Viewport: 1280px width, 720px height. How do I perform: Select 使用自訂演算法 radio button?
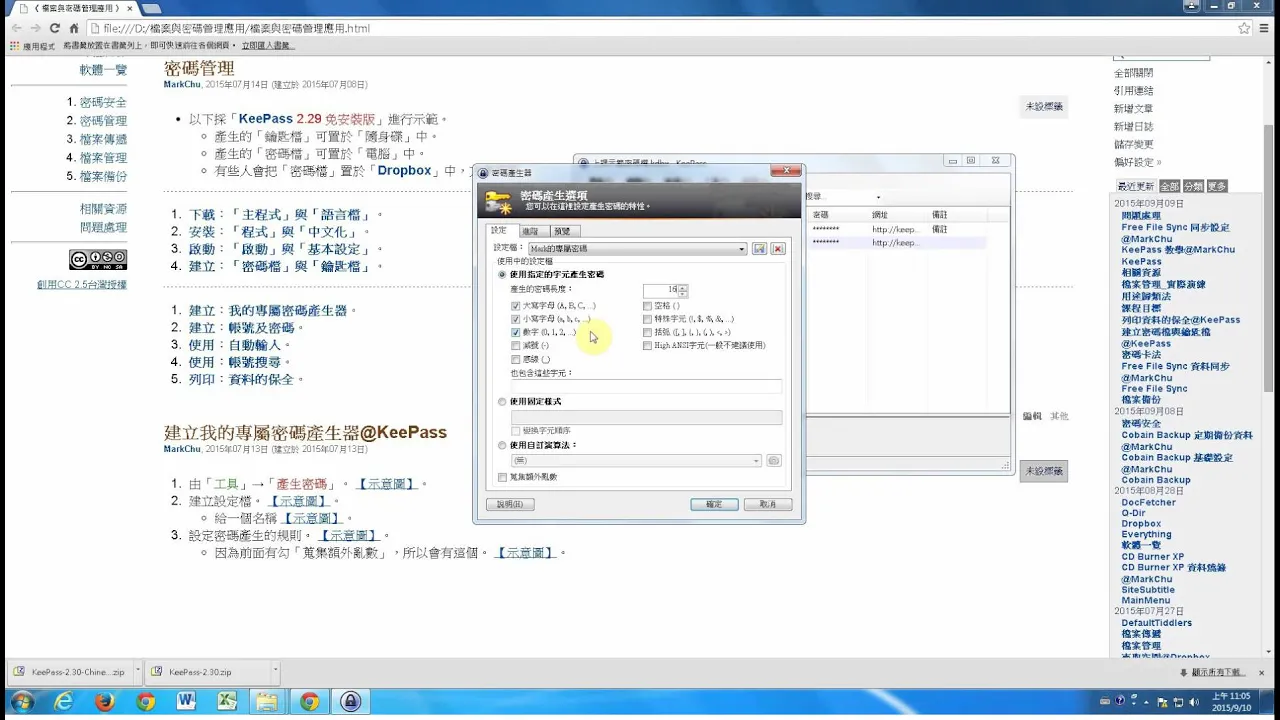click(x=503, y=445)
